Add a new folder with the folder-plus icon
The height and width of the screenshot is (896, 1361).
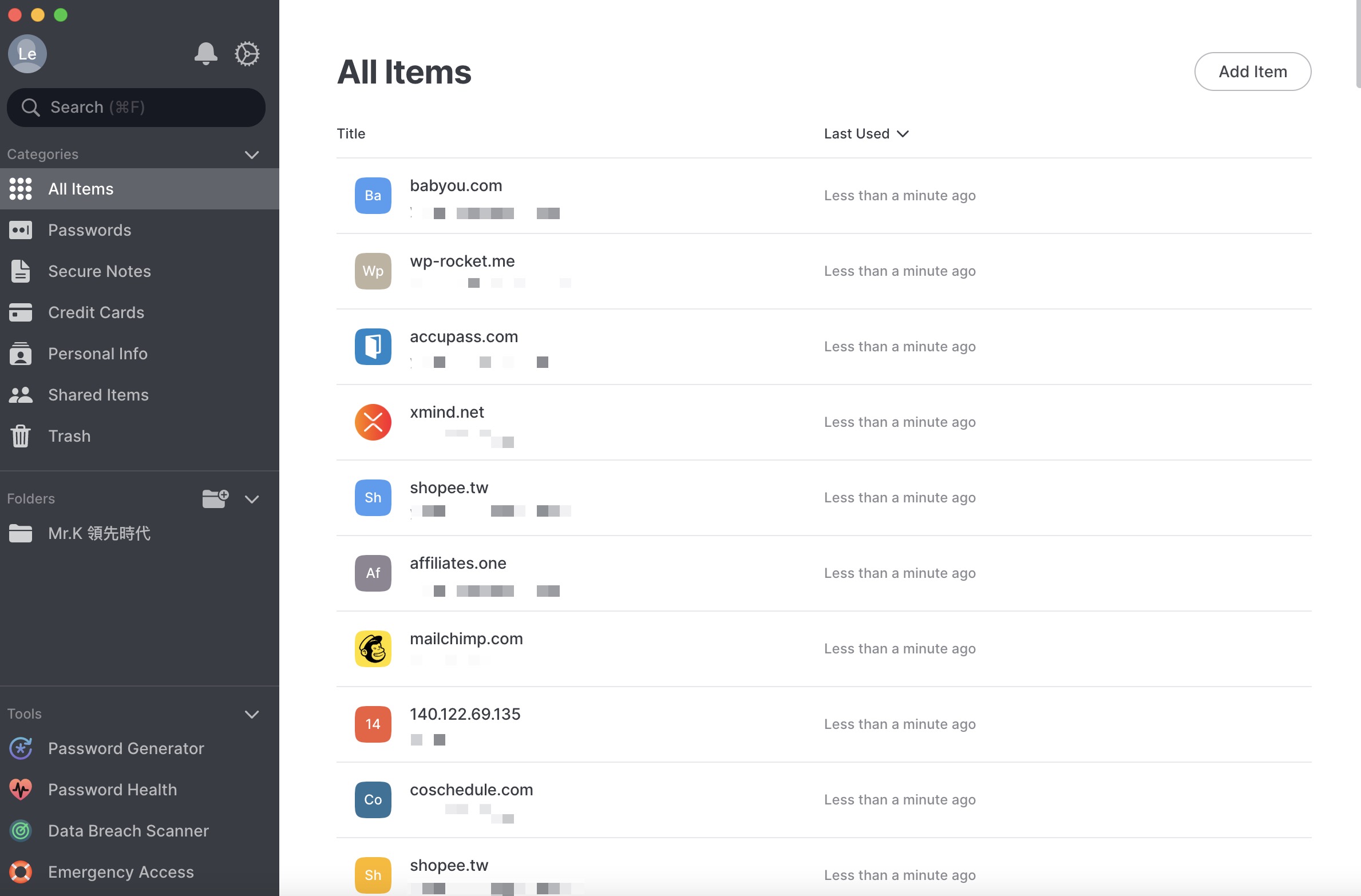(216, 498)
